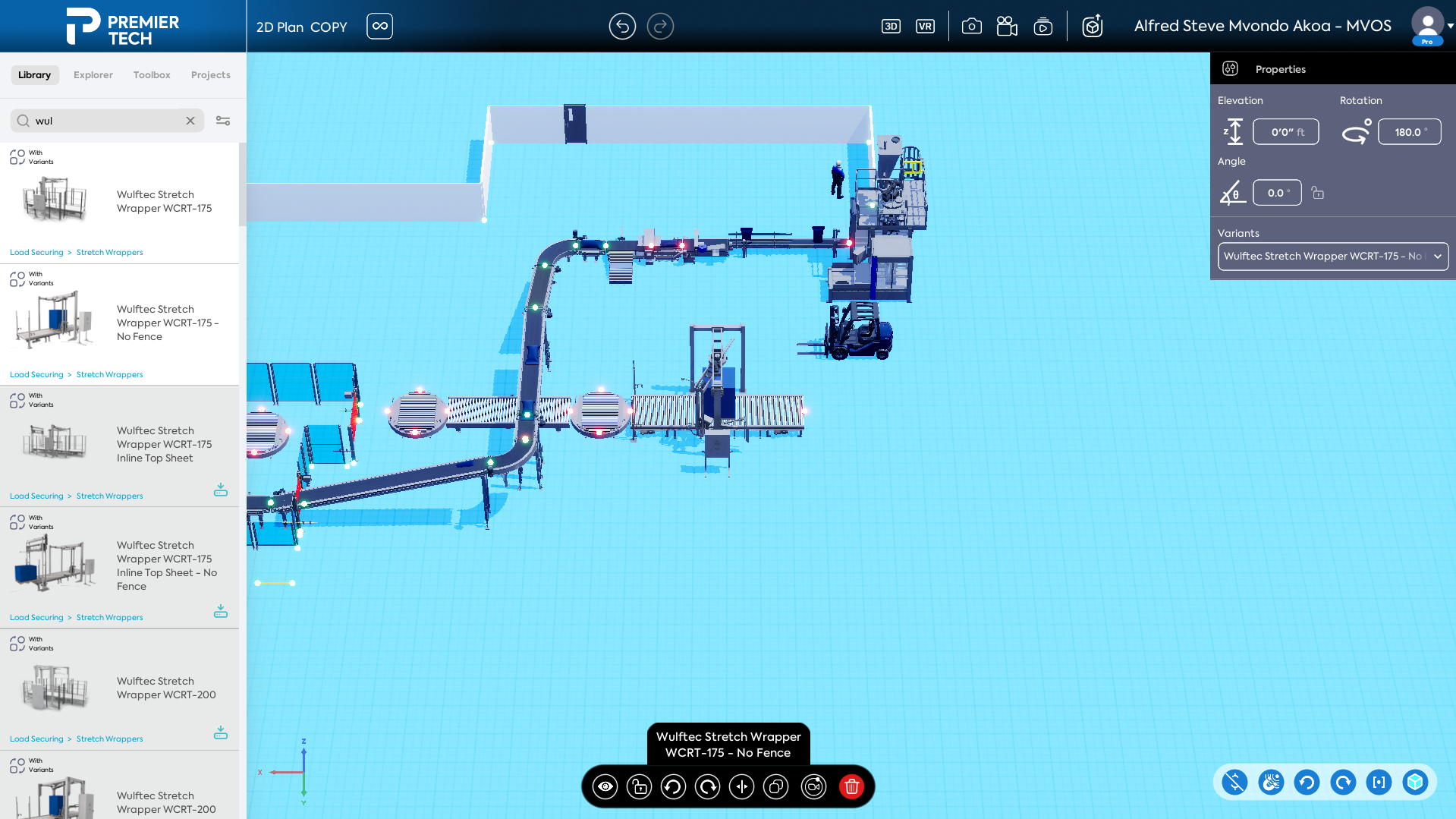Open the library filter settings icon

point(223,121)
